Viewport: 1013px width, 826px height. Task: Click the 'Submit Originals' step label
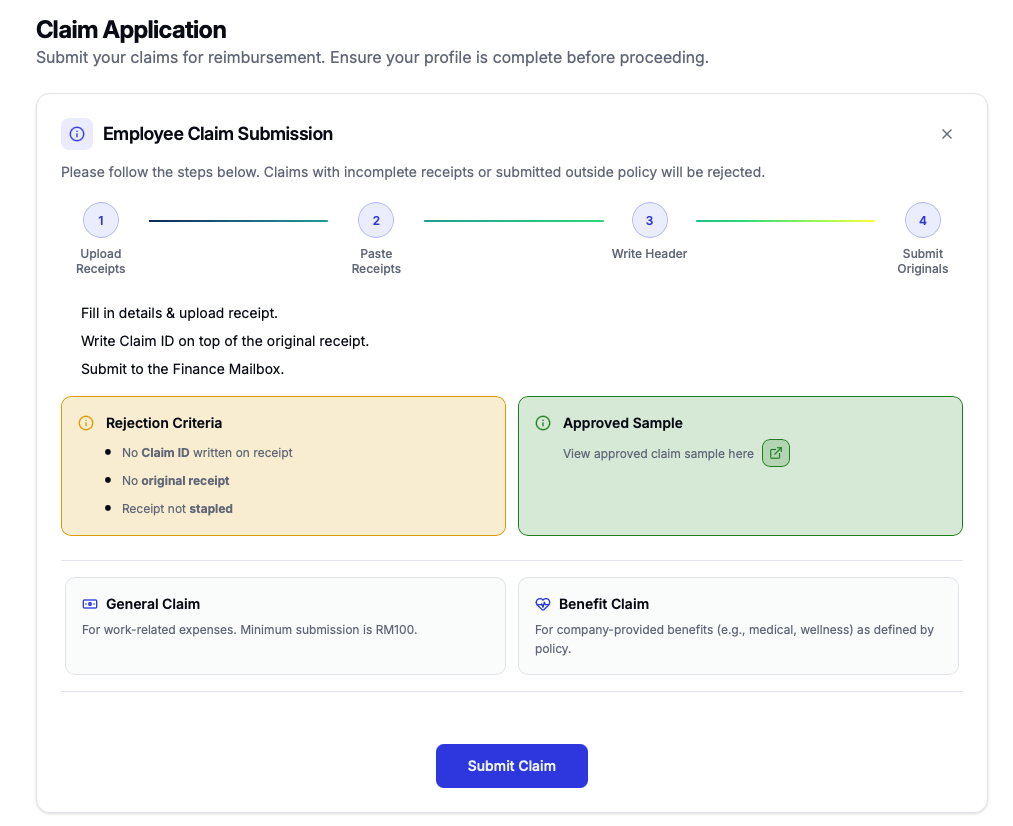(x=923, y=261)
